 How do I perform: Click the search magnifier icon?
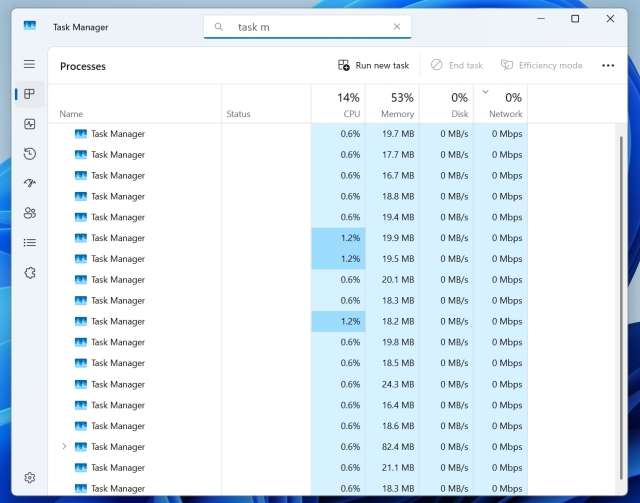tap(219, 27)
